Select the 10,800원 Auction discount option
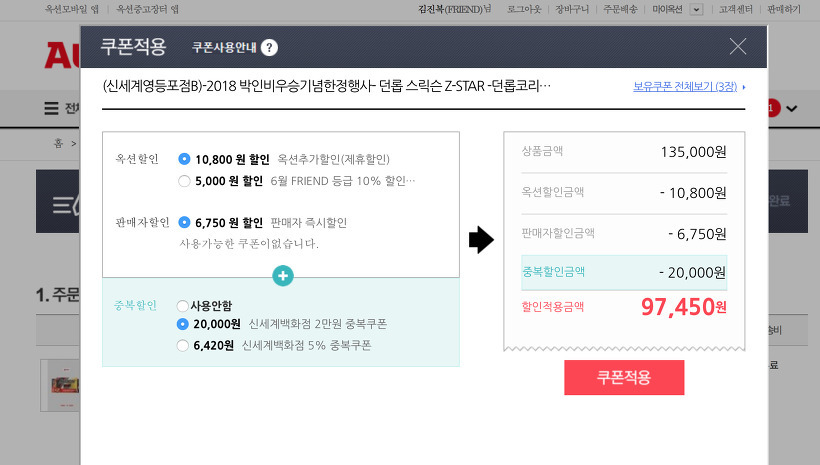 tap(184, 159)
